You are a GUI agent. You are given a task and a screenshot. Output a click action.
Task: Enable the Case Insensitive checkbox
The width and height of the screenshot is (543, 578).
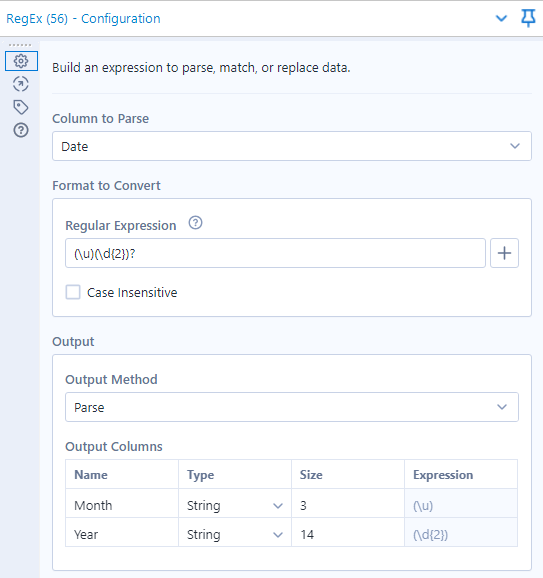[73, 292]
